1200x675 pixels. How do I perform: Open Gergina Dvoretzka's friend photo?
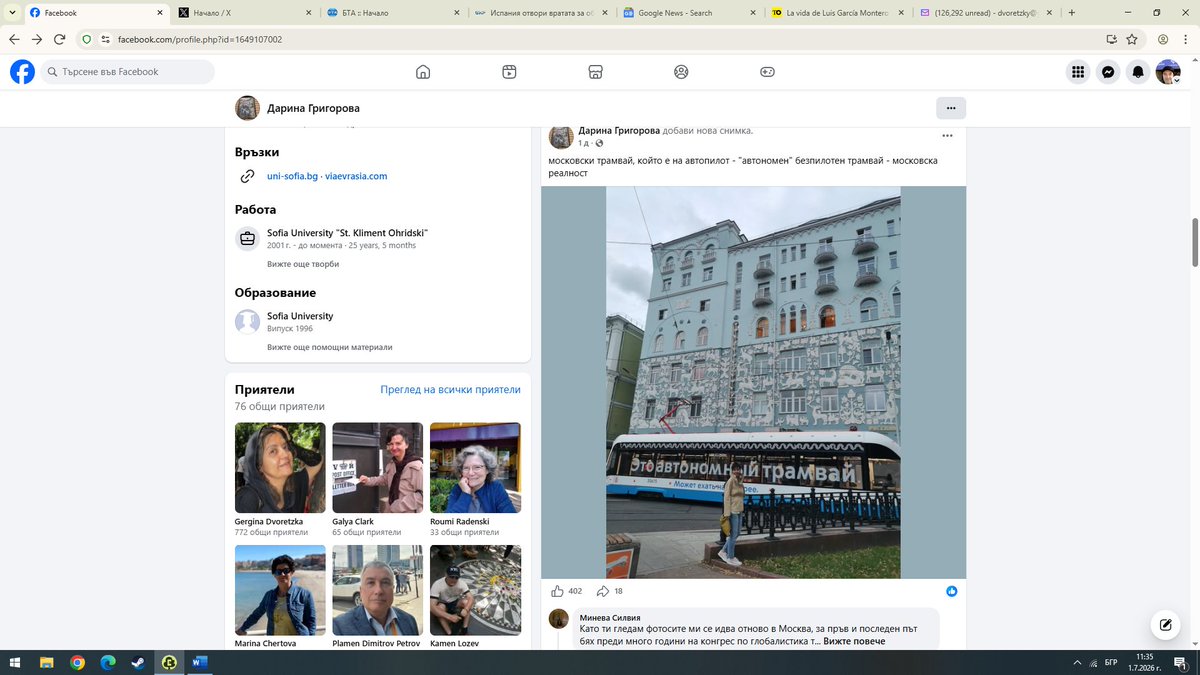(x=280, y=468)
